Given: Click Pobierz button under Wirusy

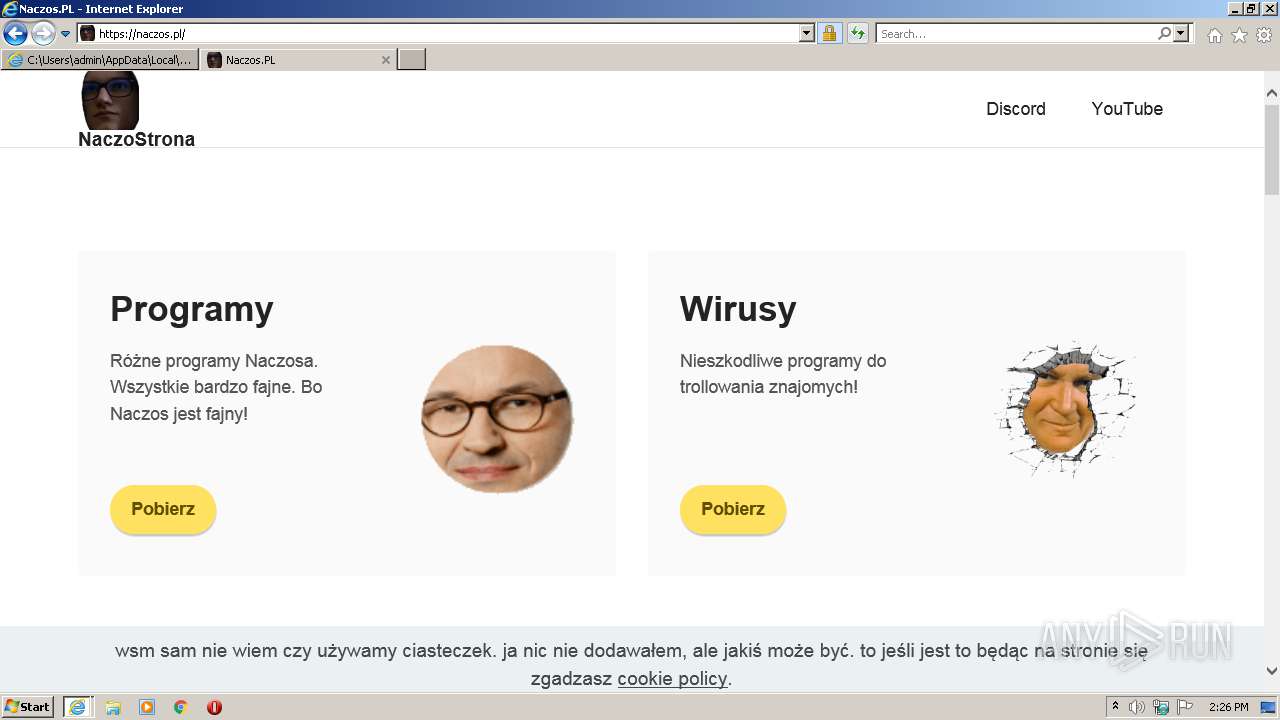Looking at the screenshot, I should (x=733, y=509).
